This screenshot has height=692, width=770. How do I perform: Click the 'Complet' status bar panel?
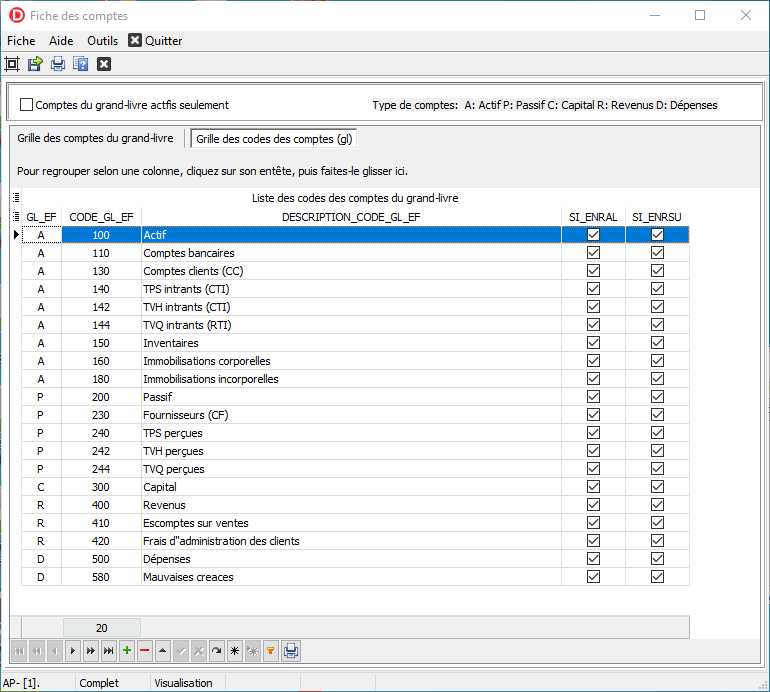112,683
